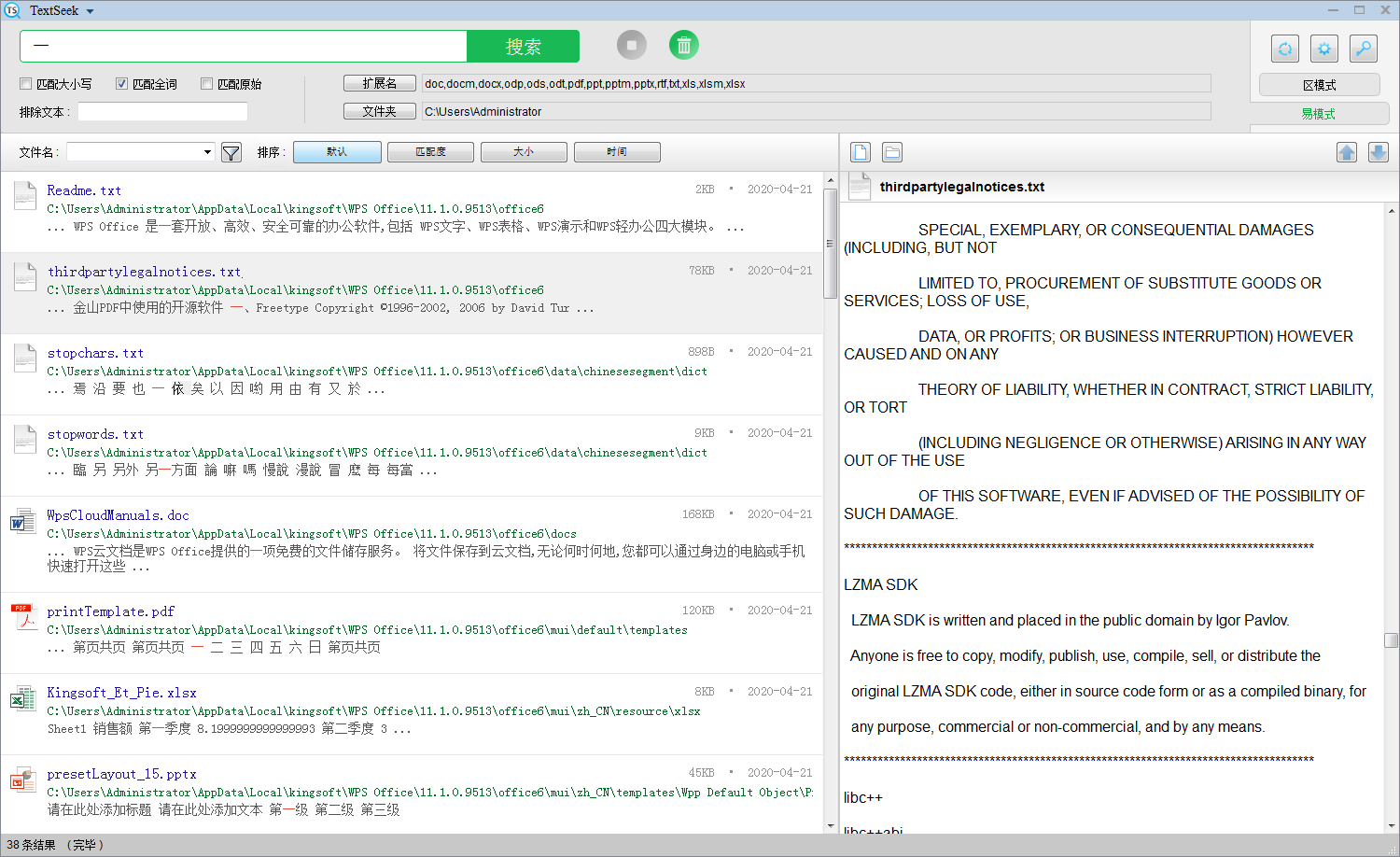Uncheck the 匹配全词 checkbox
Screen dimensions: 1400x857
point(121,83)
